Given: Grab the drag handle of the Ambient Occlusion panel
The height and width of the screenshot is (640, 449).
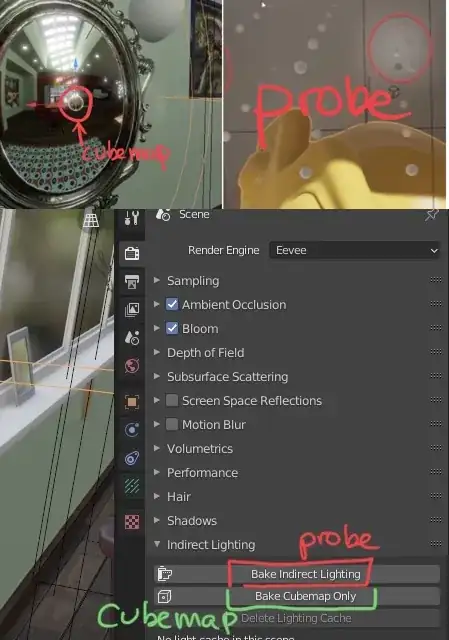Looking at the screenshot, I should 436,304.
